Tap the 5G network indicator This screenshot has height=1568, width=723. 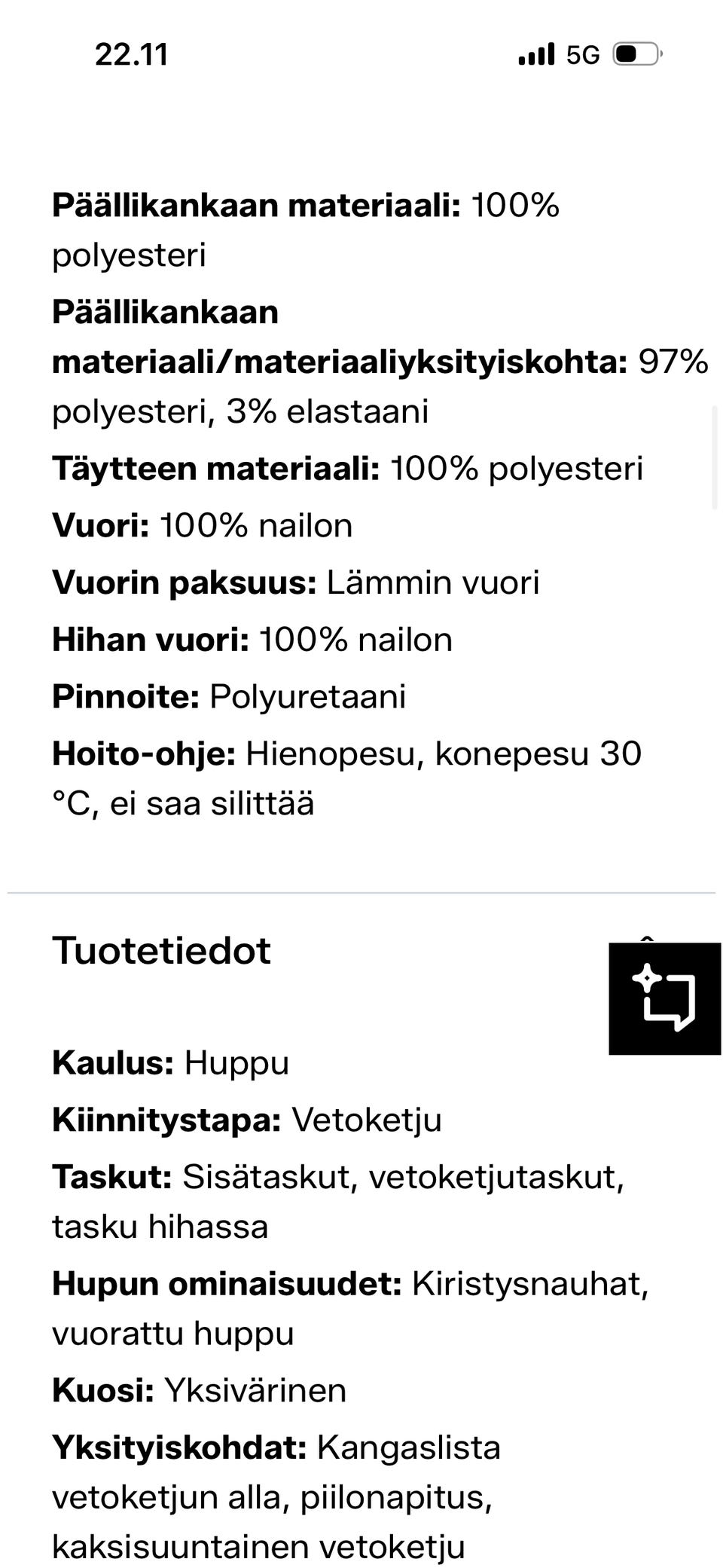click(x=581, y=53)
